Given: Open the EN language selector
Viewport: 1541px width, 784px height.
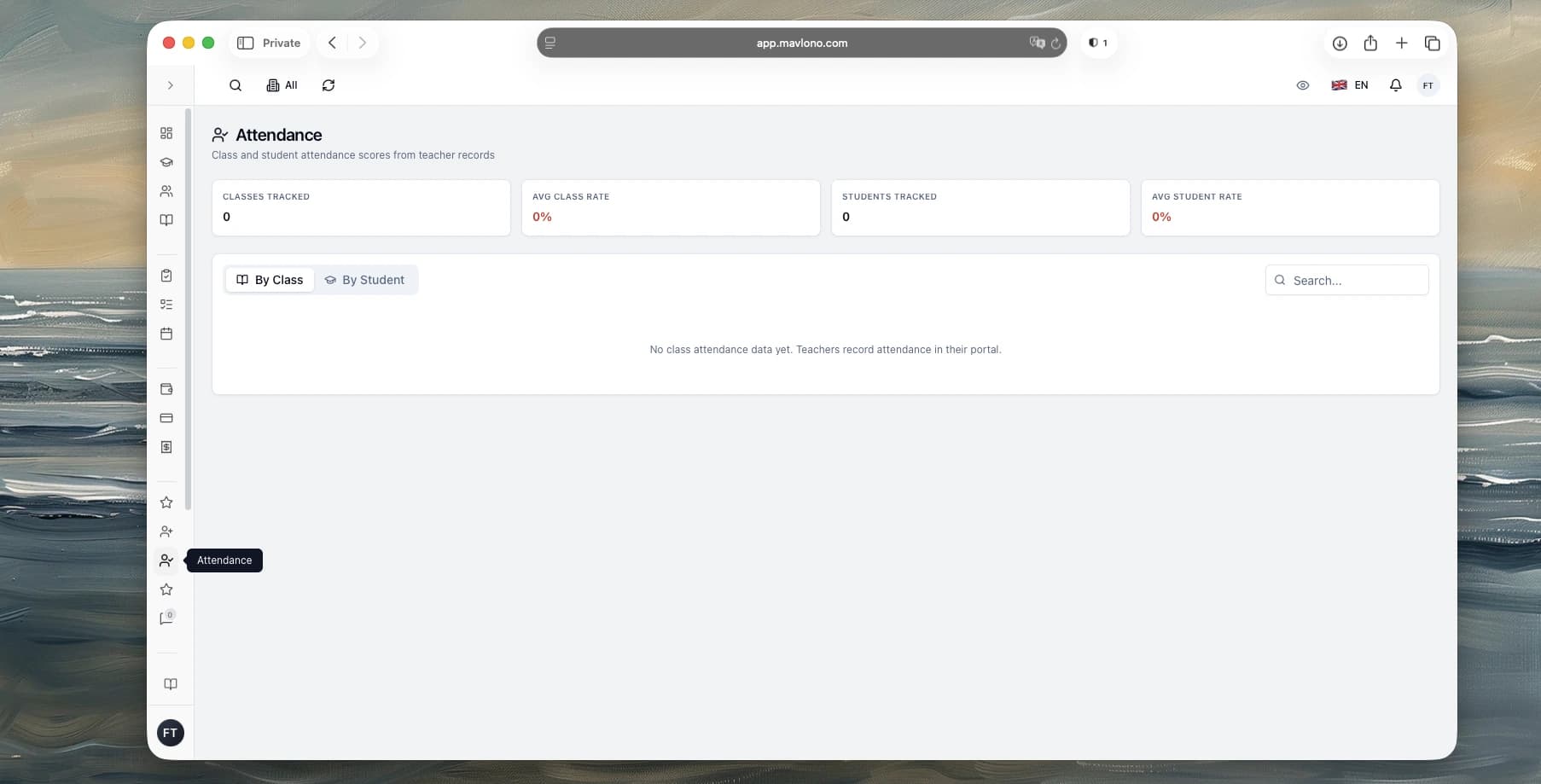Looking at the screenshot, I should (x=1351, y=85).
